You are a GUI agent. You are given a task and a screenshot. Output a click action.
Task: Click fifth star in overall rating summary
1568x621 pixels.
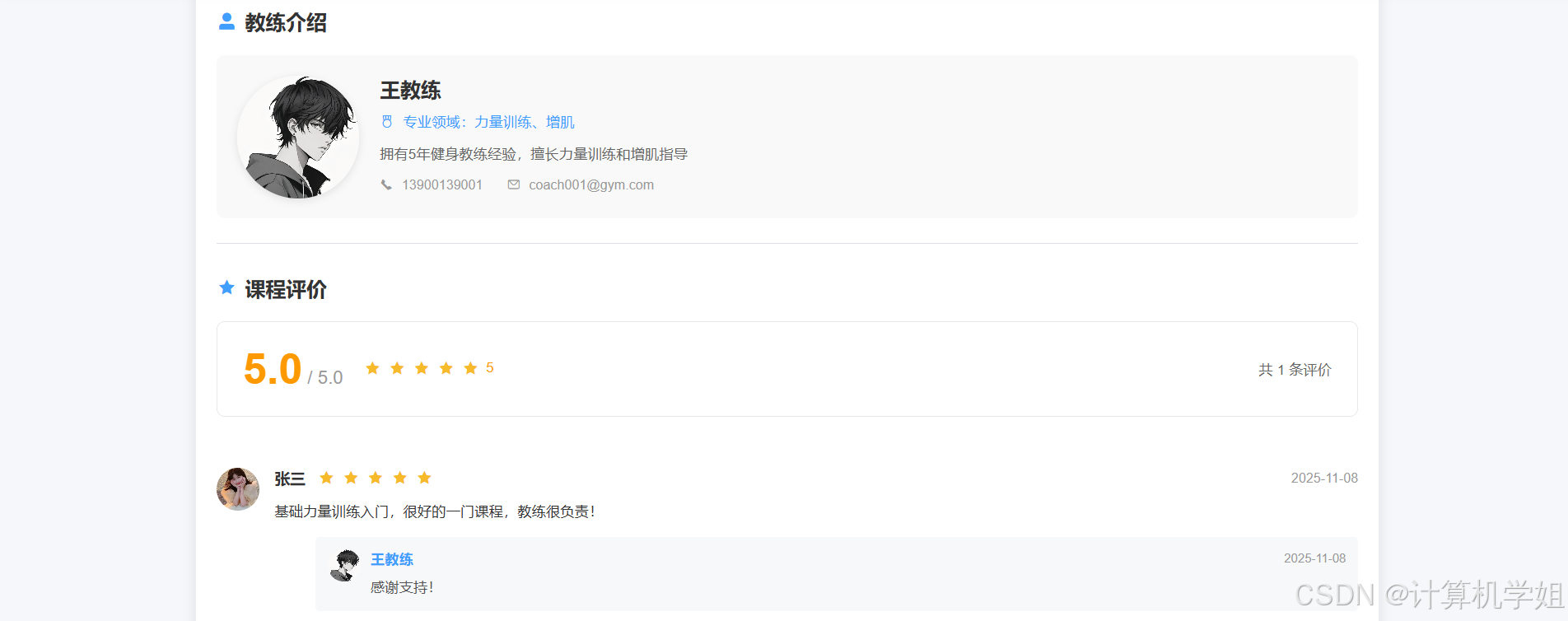pos(470,368)
